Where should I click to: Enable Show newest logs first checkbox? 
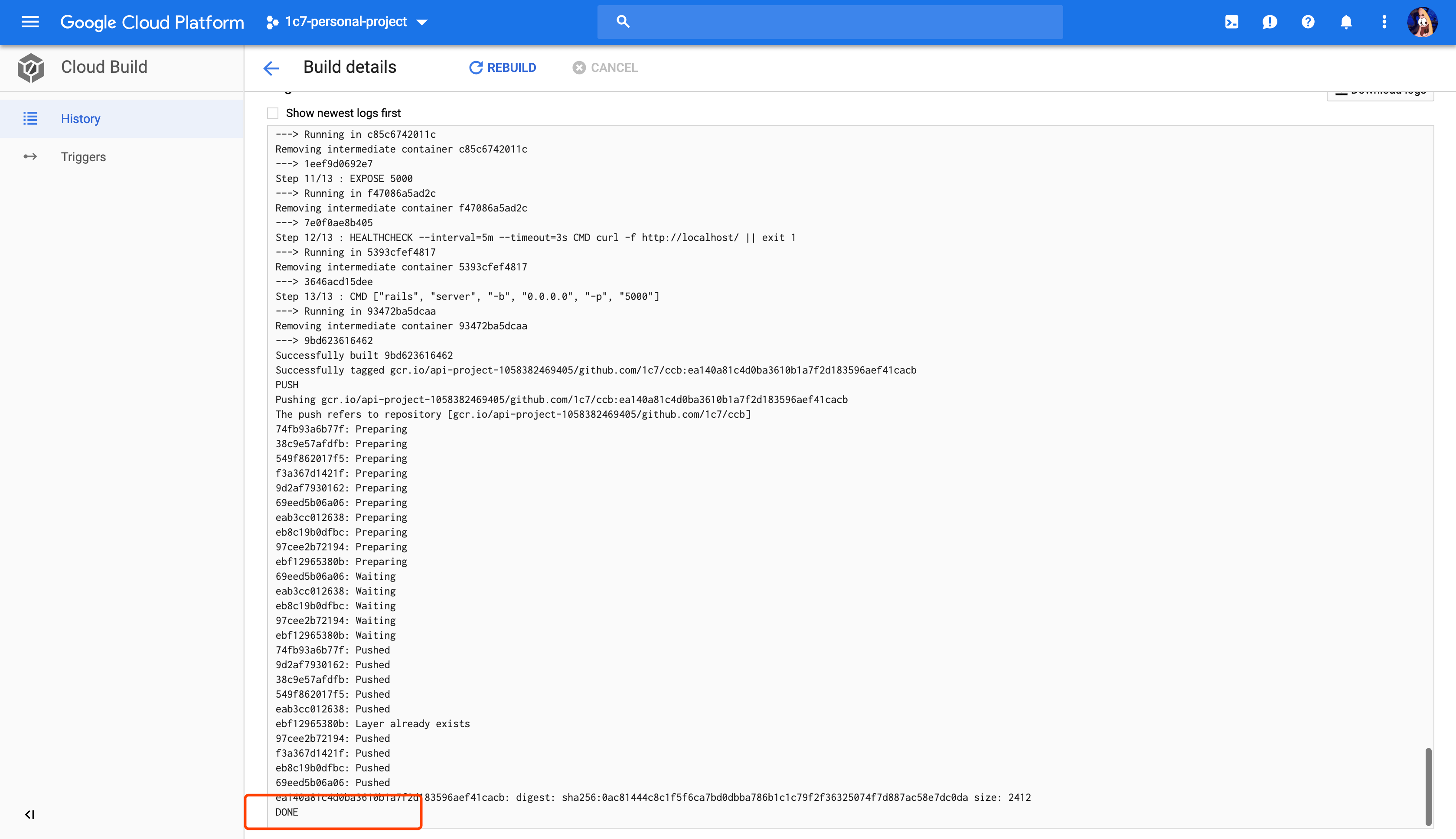[273, 113]
